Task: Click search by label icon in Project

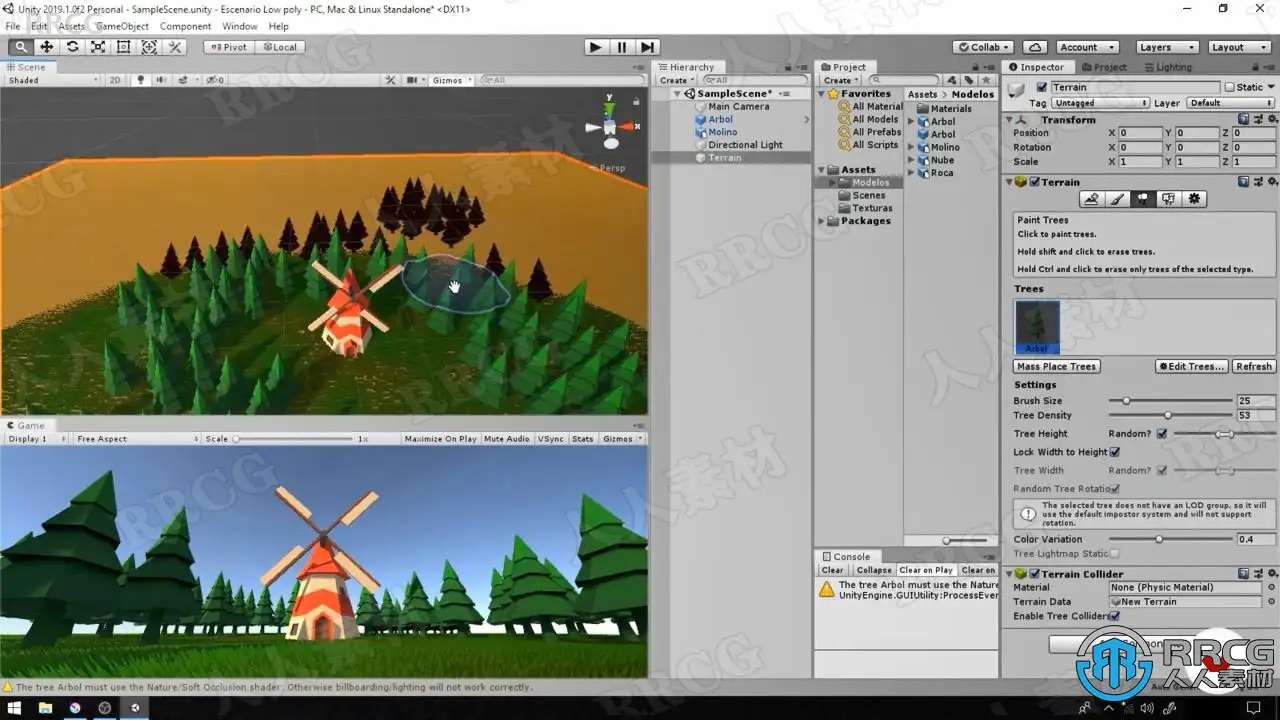Action: (x=968, y=80)
